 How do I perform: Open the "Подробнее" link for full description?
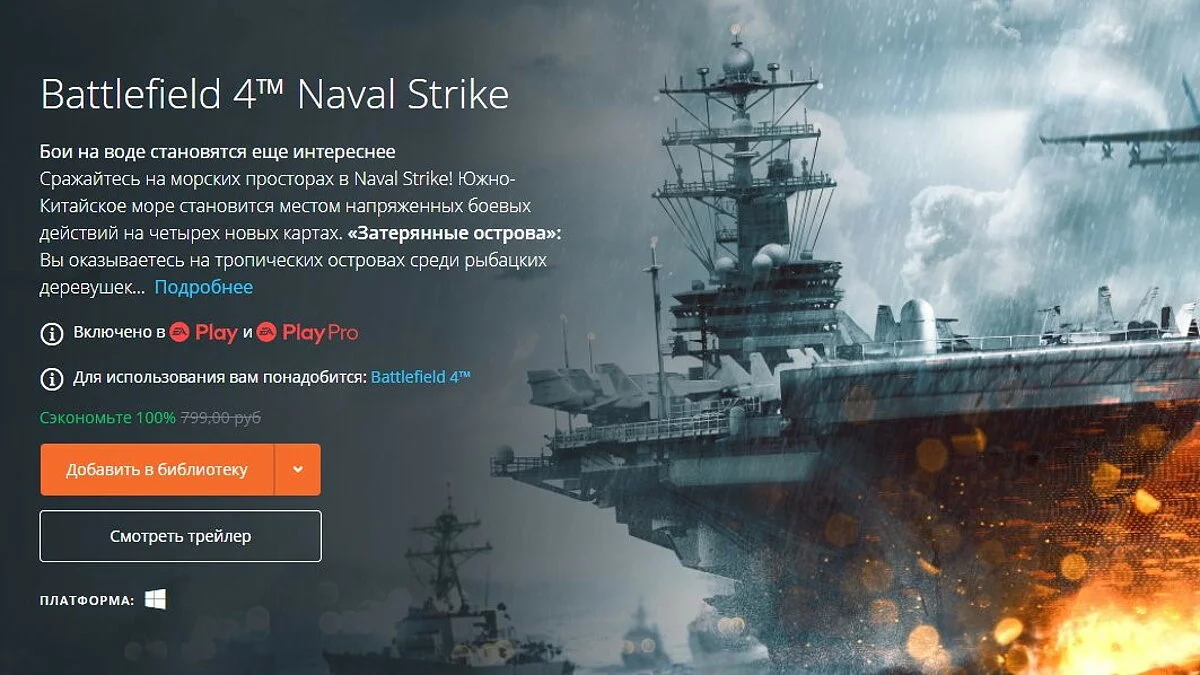204,287
